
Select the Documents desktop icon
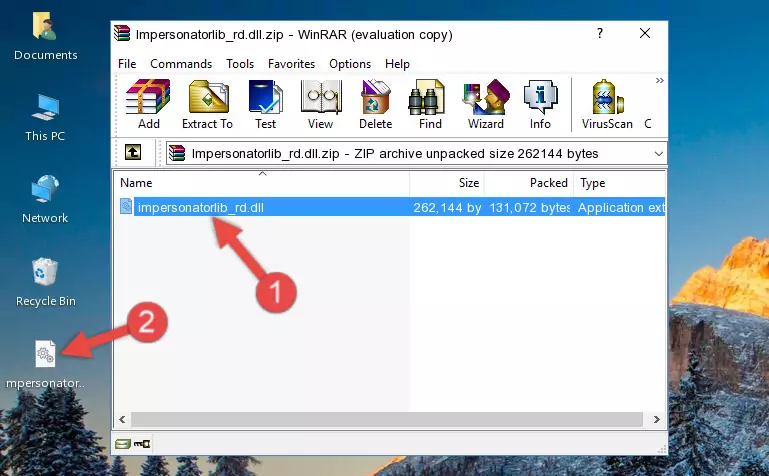click(45, 37)
